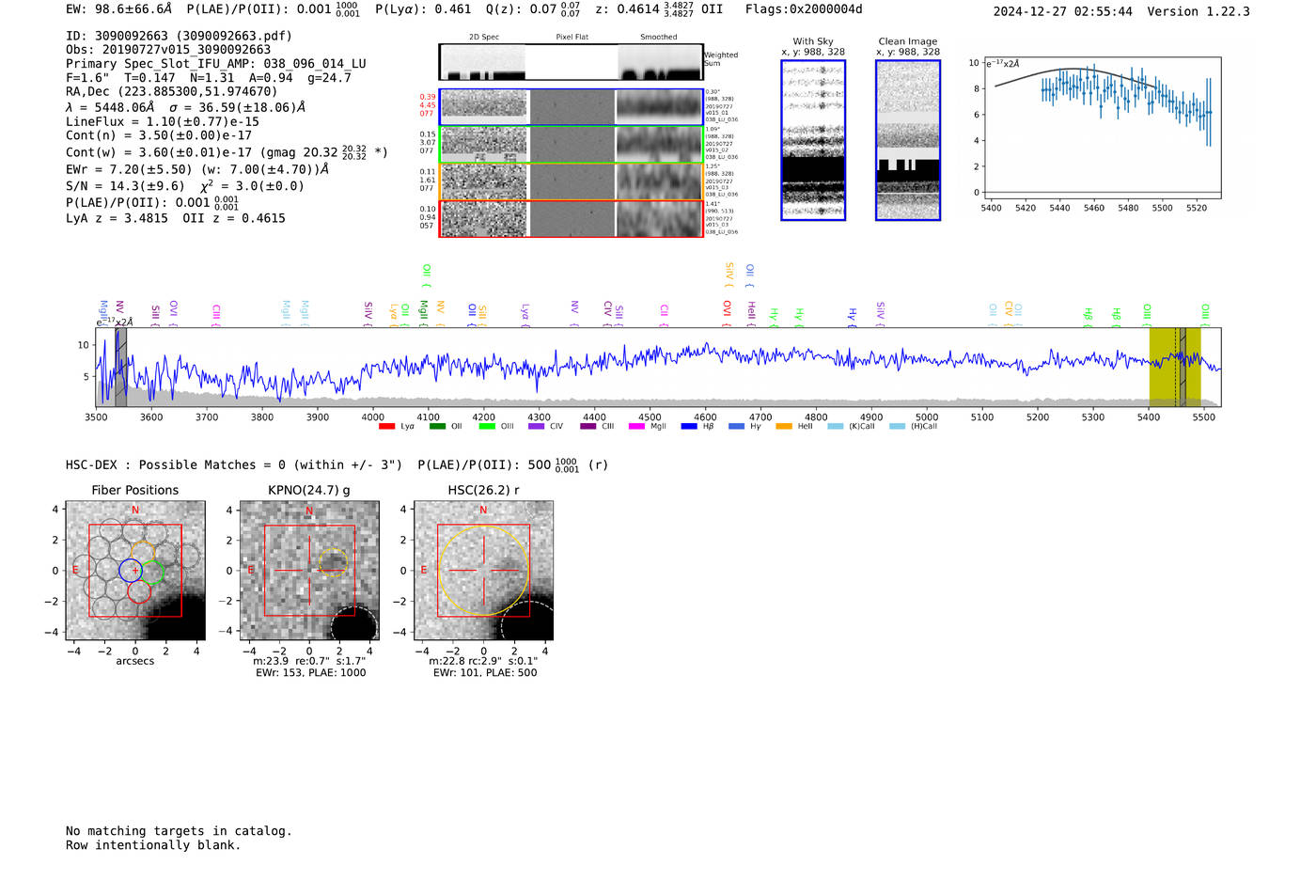The image size is (1316, 896).
Task: Click 'EWr: 153, PLAE: 1000' under KPNO image
Action: pos(311,673)
